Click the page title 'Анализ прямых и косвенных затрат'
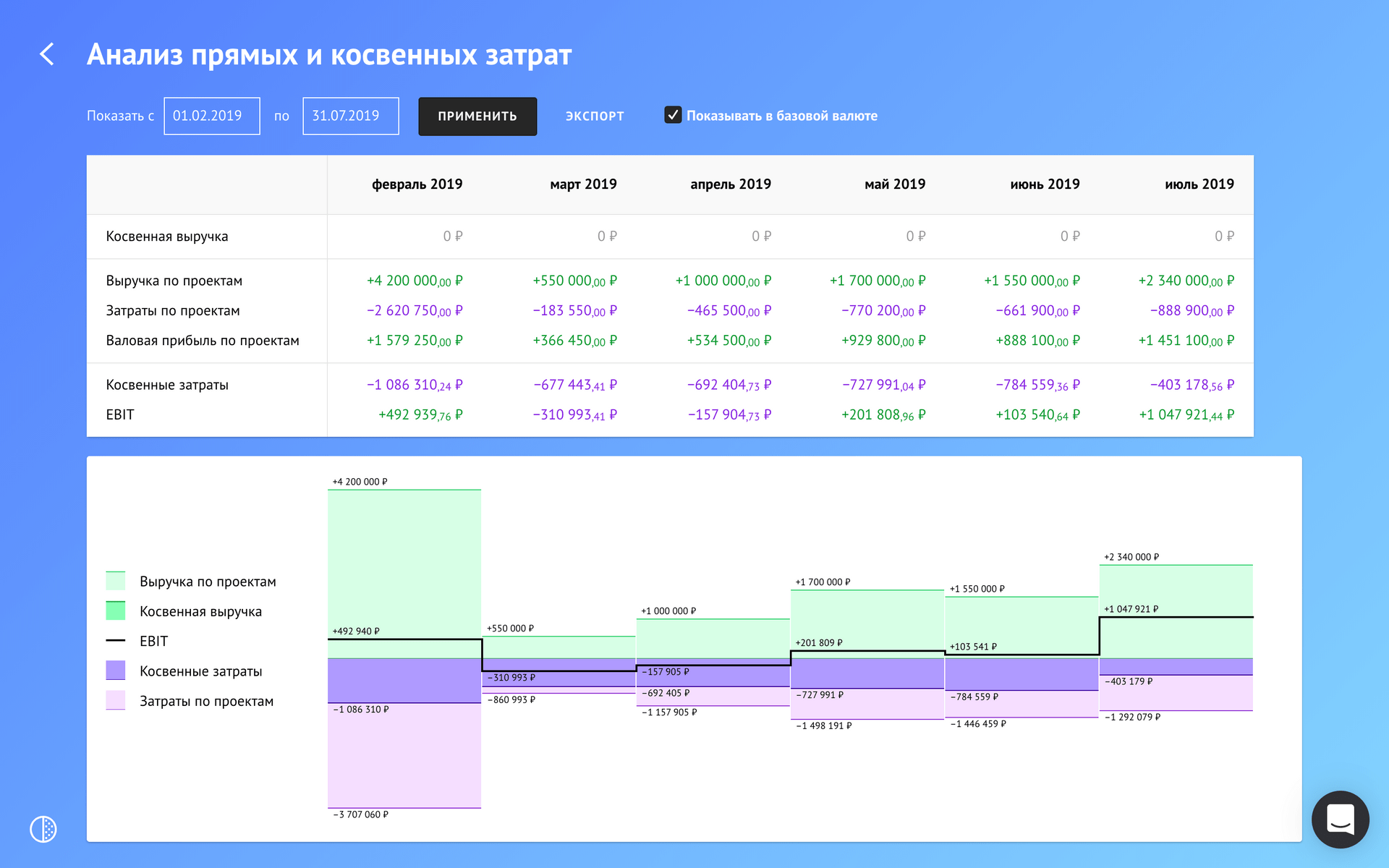1389x868 pixels. pos(329,55)
